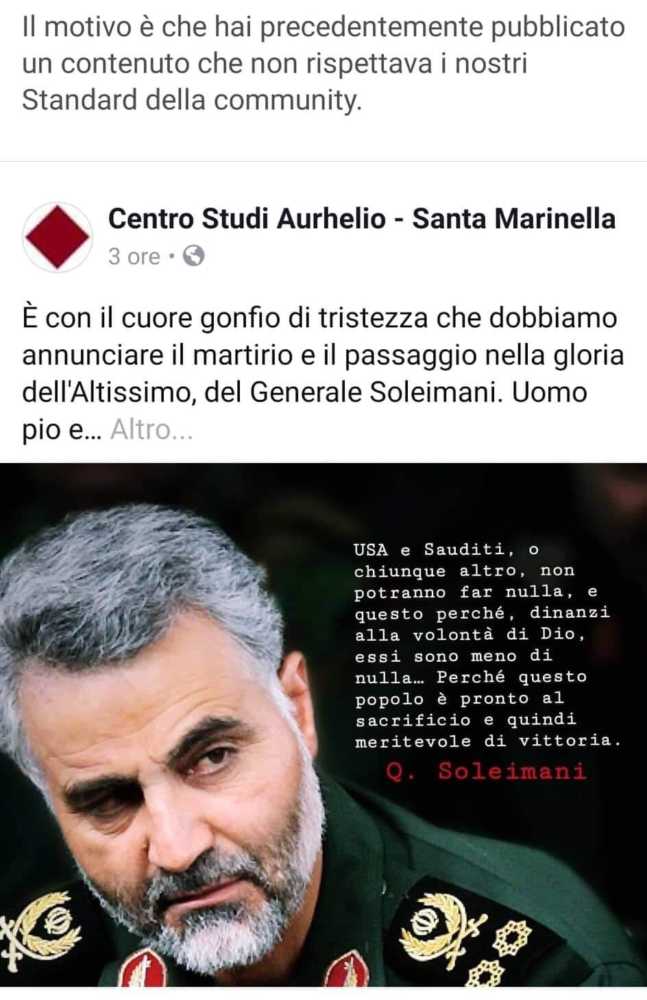The height and width of the screenshot is (1000, 647).
Task: Open Centro Studi Aurhelio - Santa Marinella page
Action: [362, 219]
